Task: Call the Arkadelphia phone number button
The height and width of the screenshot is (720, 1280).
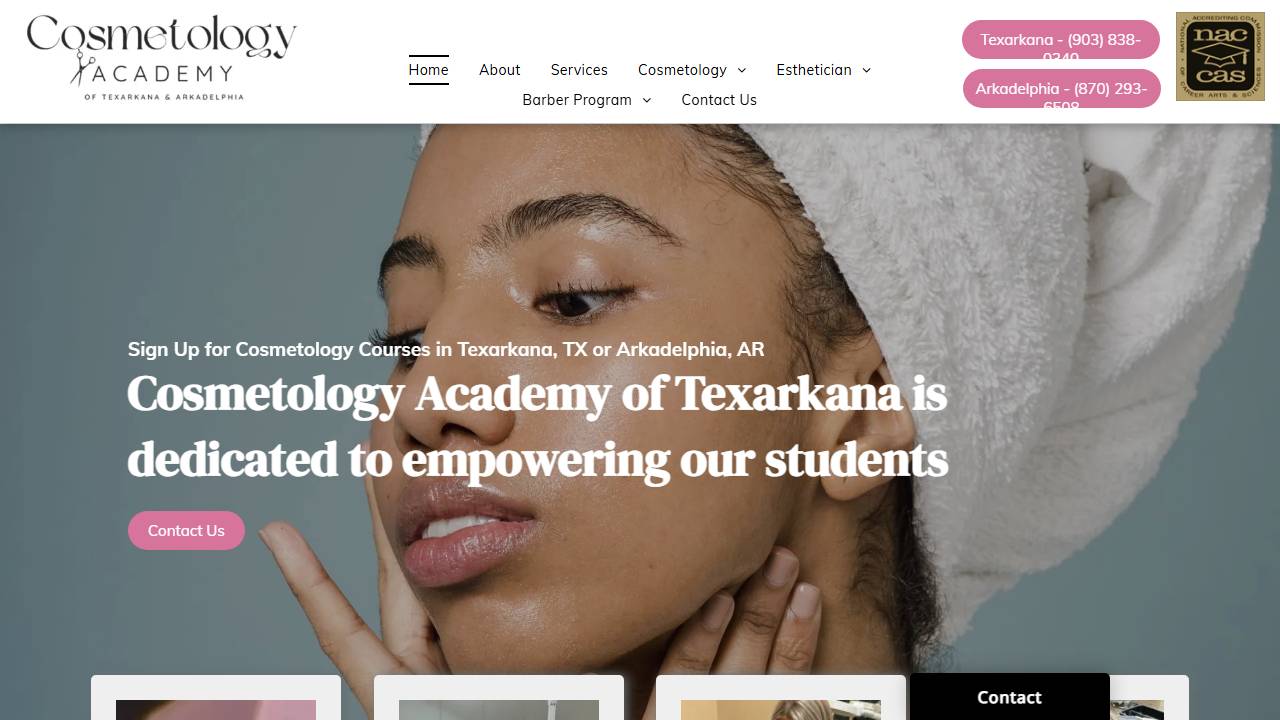Action: point(1061,89)
